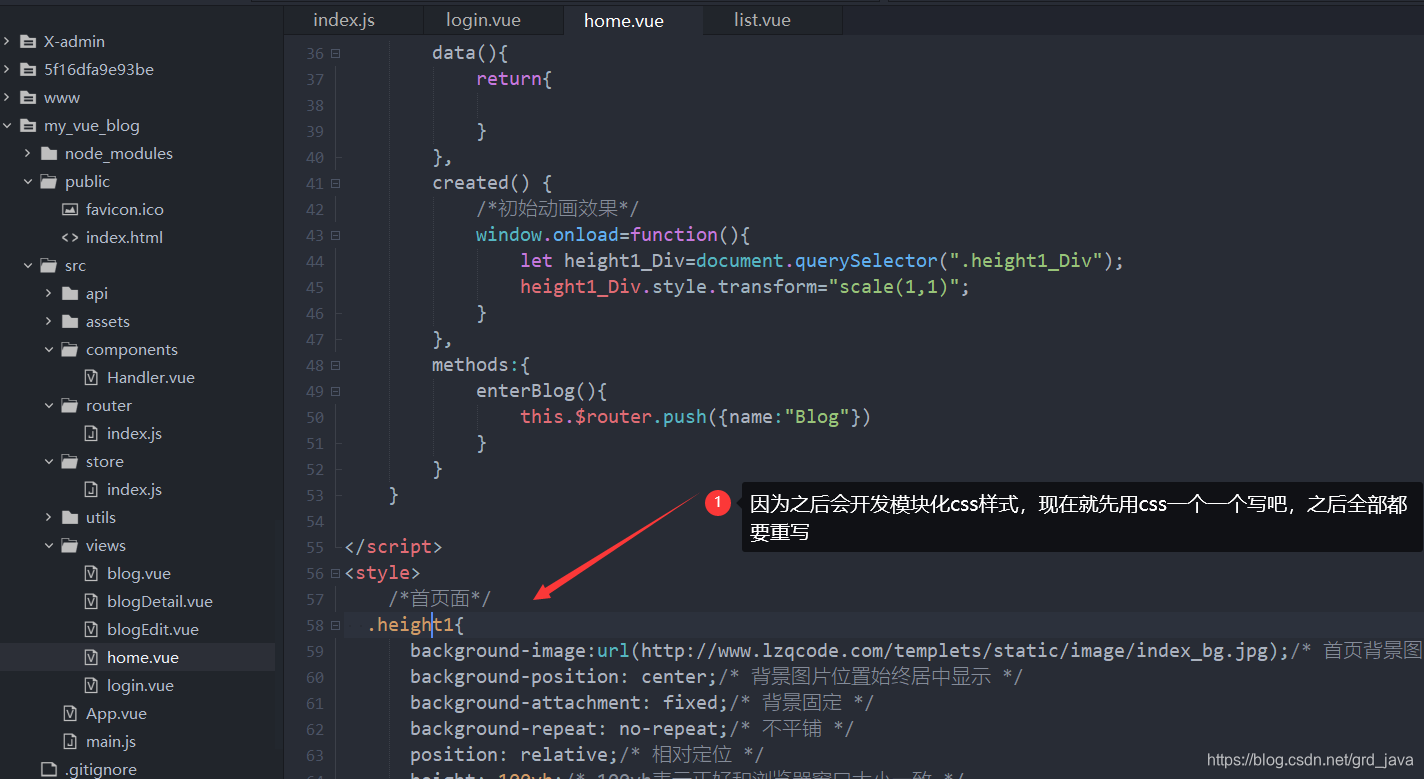Click the store folder icon

tap(70, 462)
